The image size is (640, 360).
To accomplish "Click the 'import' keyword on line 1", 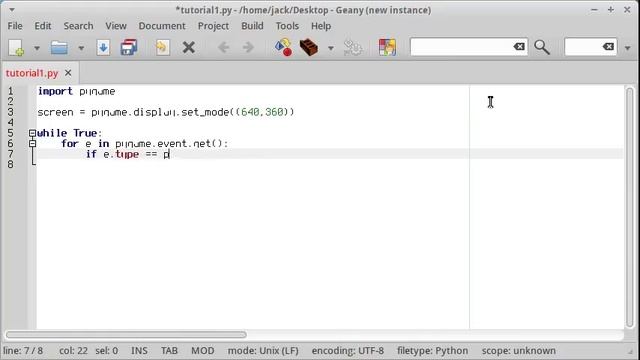I will pyautogui.click(x=55, y=91).
